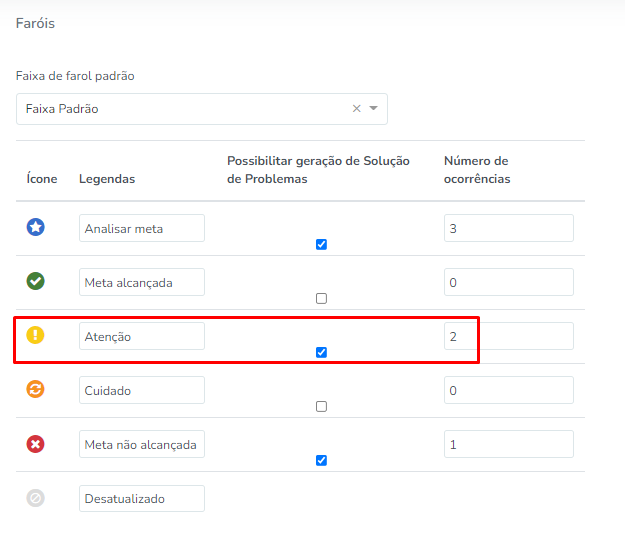
Task: Edit occurrences number for Analisar meta
Action: [x=508, y=228]
